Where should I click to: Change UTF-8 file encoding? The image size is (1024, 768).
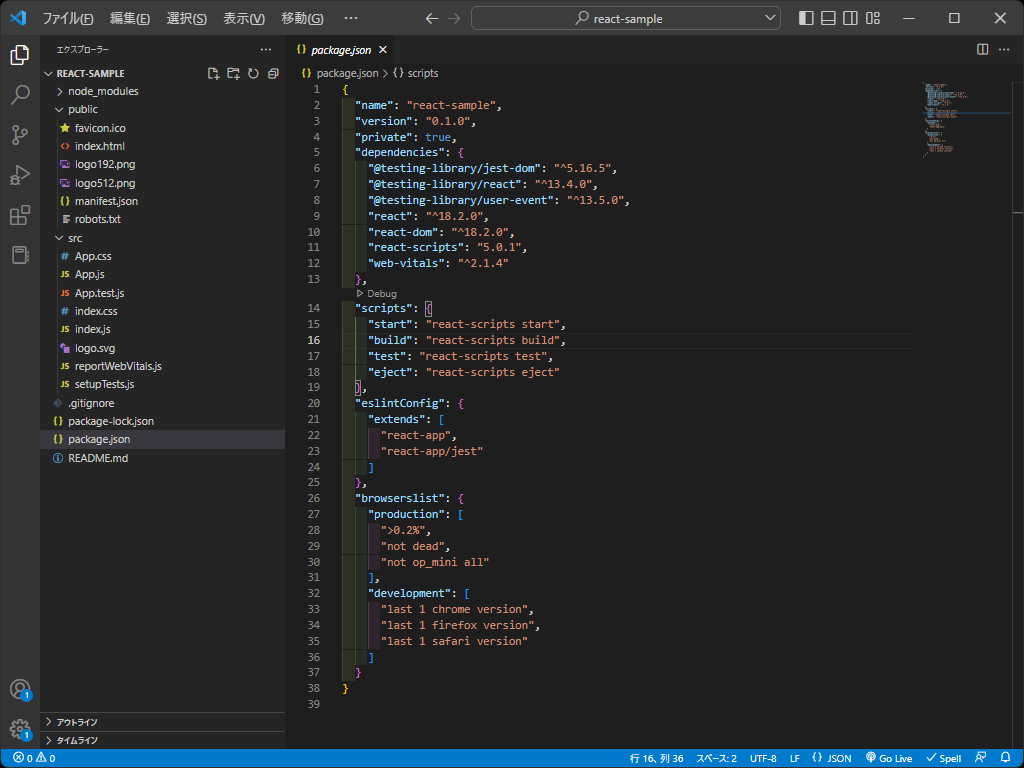click(763, 758)
